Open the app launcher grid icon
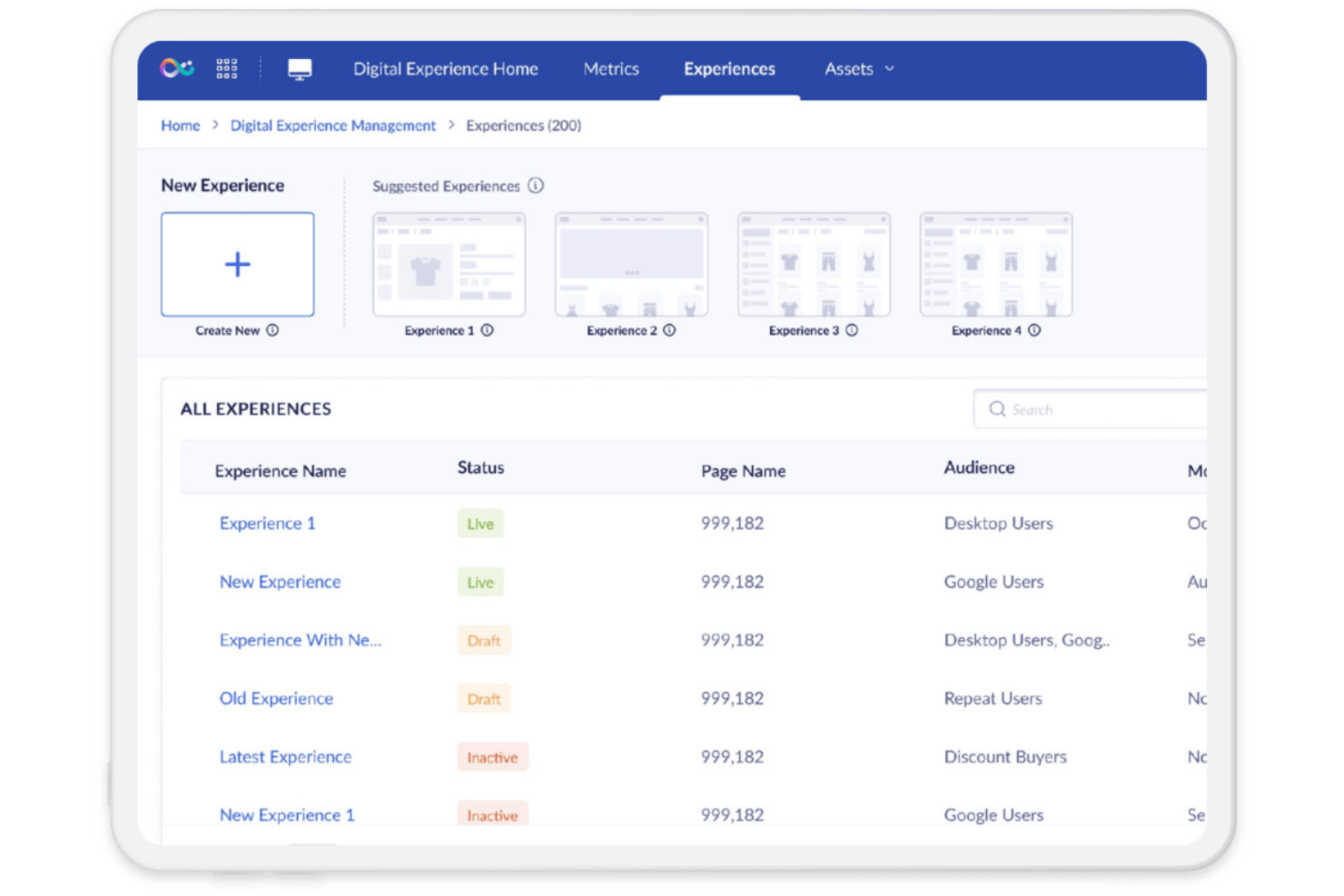The height and width of the screenshot is (896, 1344). (x=226, y=68)
